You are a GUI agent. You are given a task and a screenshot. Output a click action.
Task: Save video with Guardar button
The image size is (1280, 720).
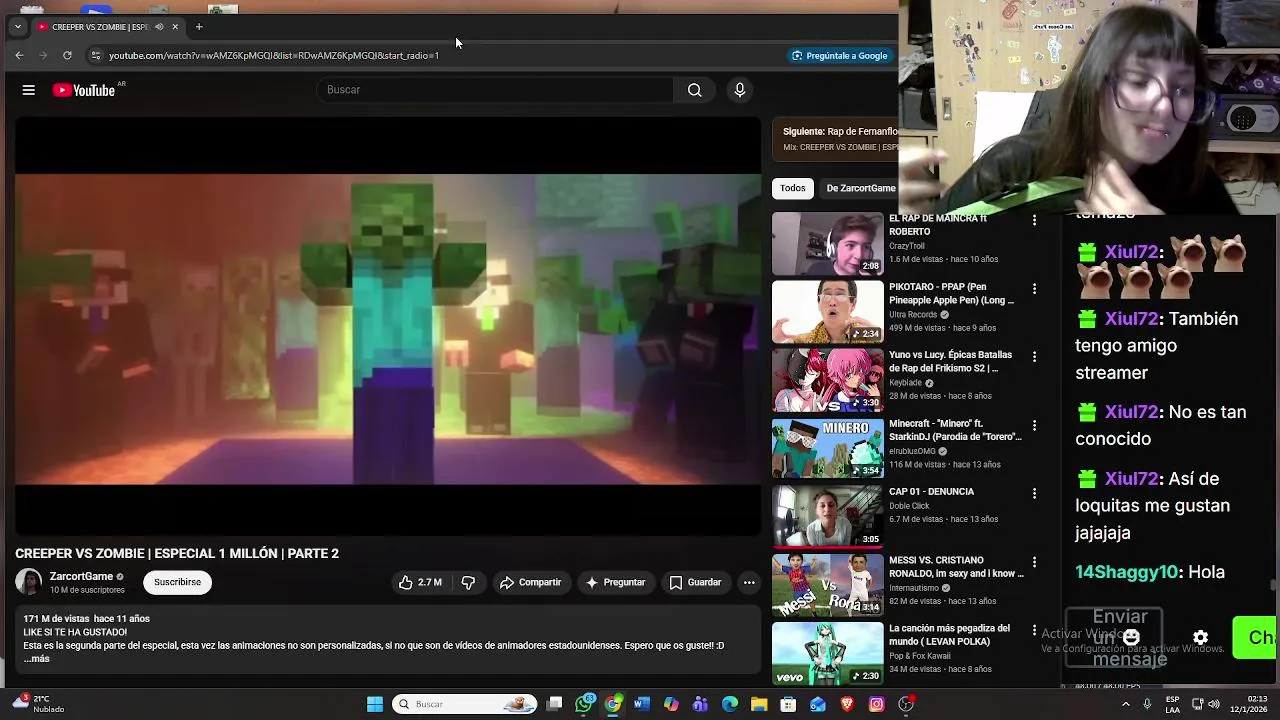[x=695, y=582]
